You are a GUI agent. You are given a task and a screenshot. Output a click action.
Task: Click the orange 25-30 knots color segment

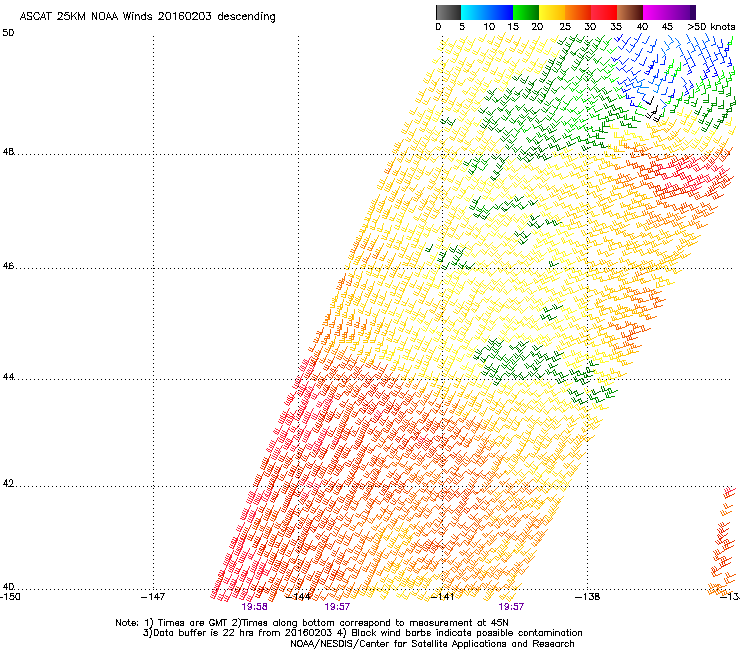pos(578,12)
